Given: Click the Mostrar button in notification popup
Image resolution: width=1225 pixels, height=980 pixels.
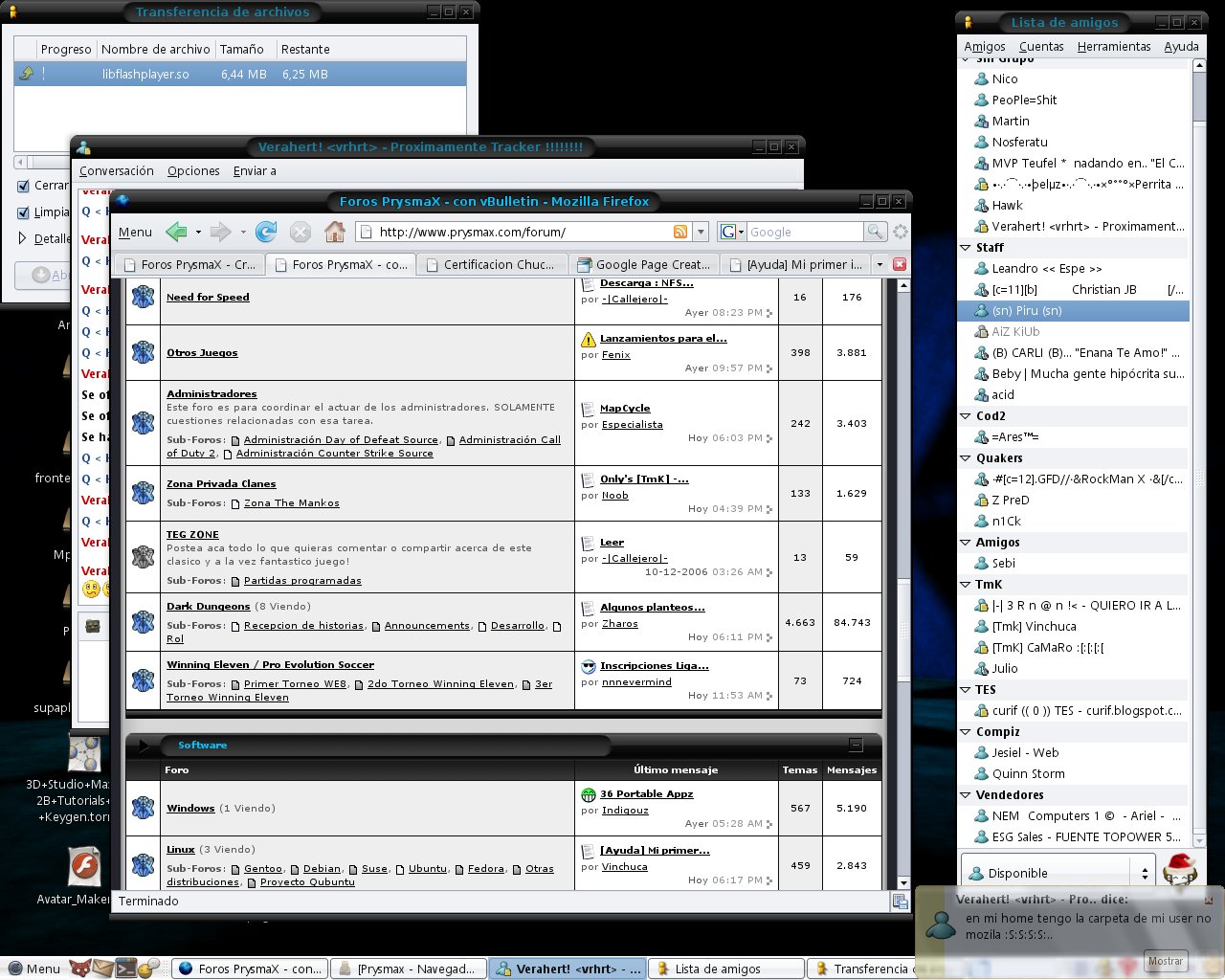Looking at the screenshot, I should (1166, 961).
